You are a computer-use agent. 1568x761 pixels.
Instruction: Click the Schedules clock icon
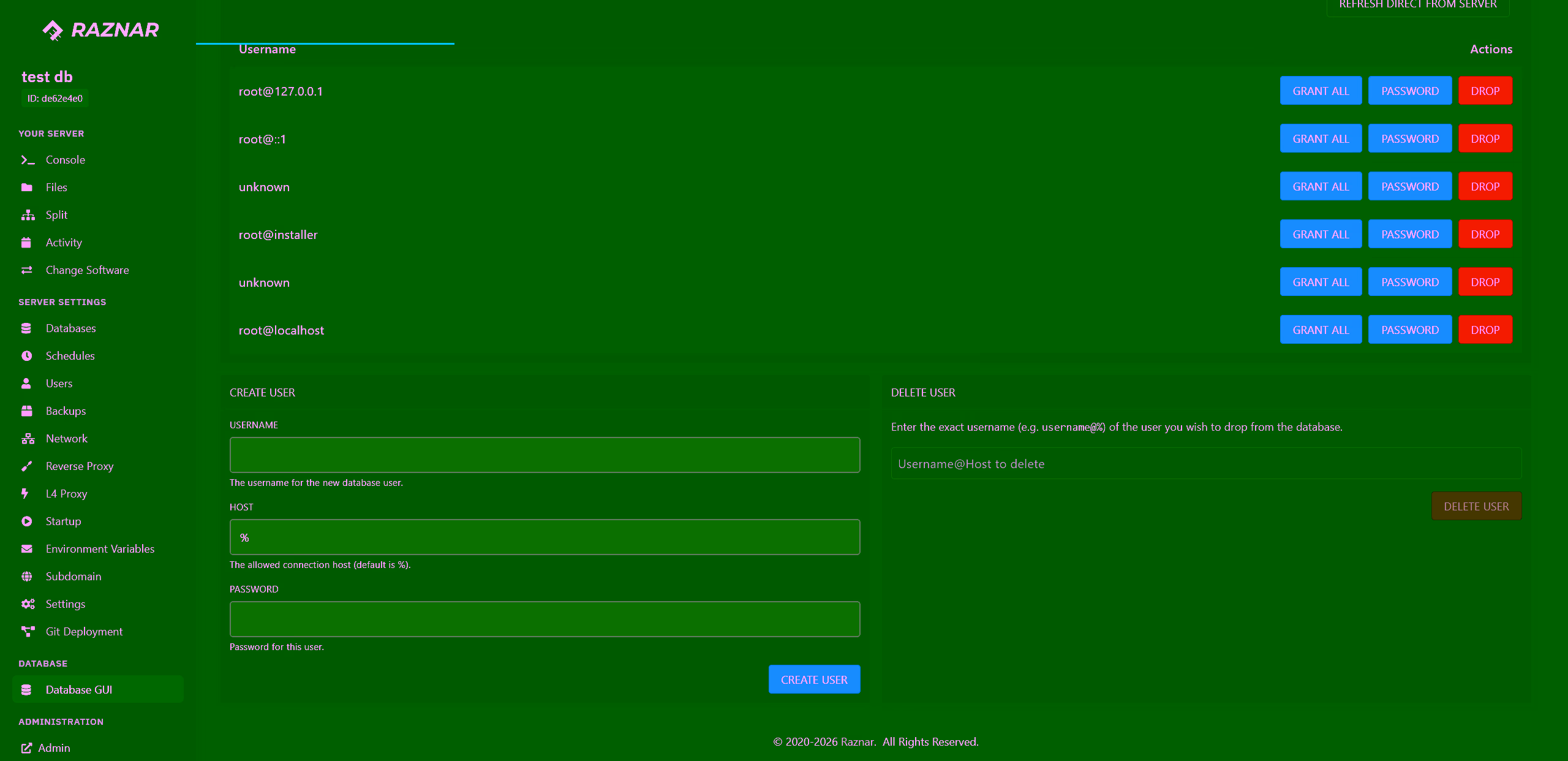pyautogui.click(x=27, y=356)
